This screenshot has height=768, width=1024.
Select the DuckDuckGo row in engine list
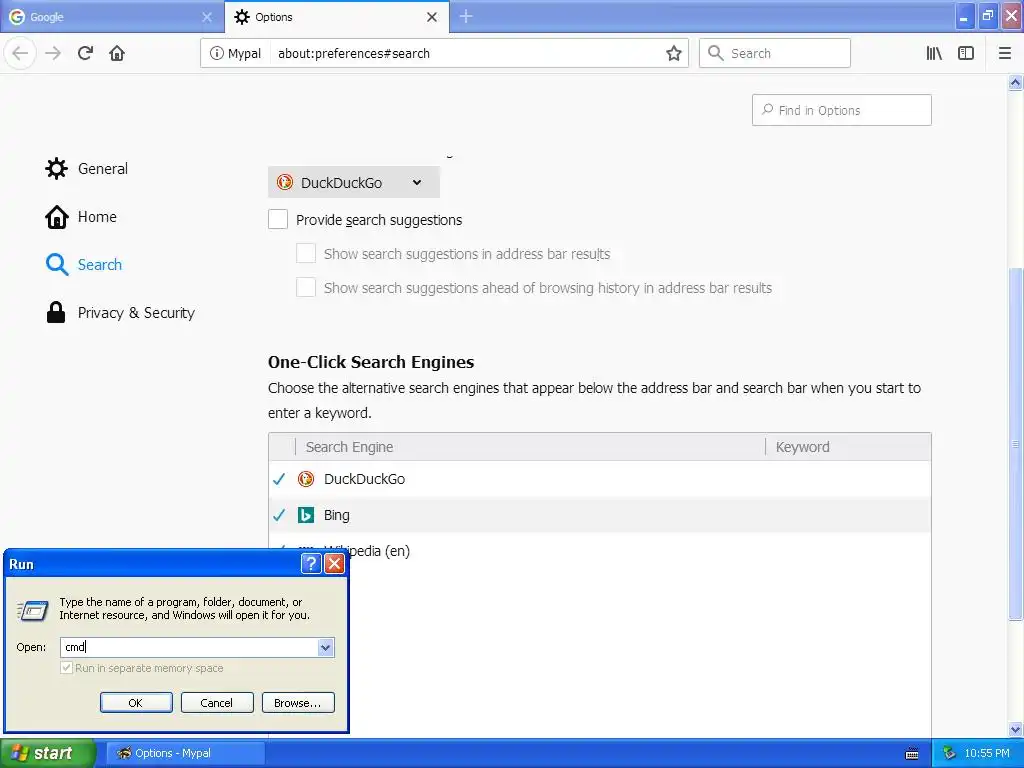[x=600, y=479]
